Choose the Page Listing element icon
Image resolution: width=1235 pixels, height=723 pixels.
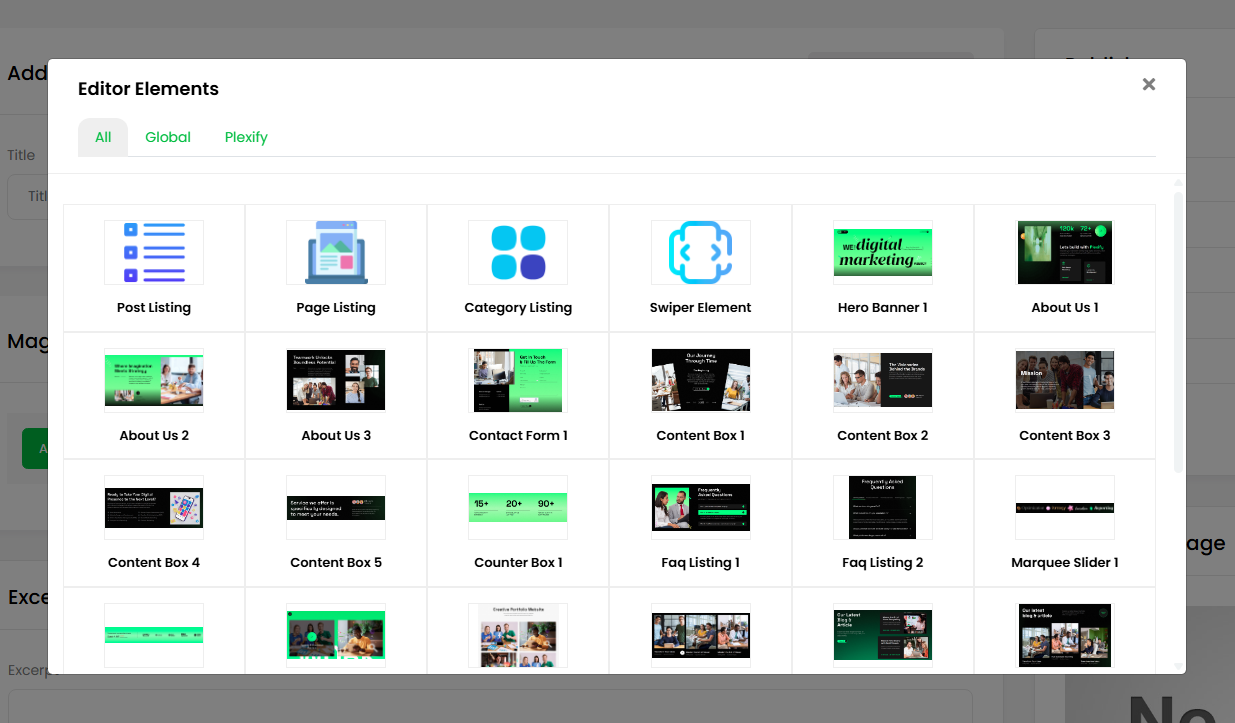[336, 253]
